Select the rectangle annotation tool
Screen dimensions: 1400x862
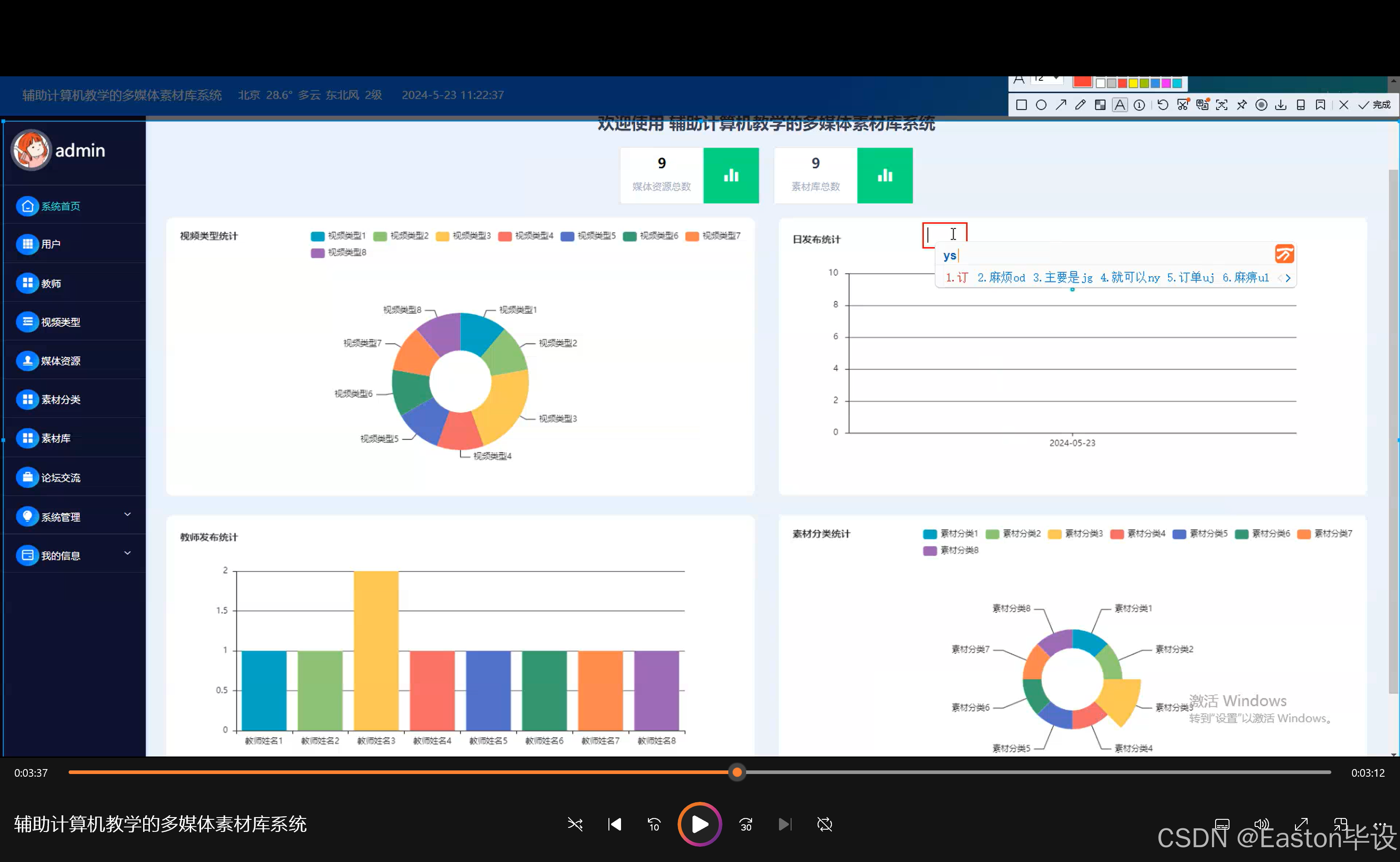1021,105
